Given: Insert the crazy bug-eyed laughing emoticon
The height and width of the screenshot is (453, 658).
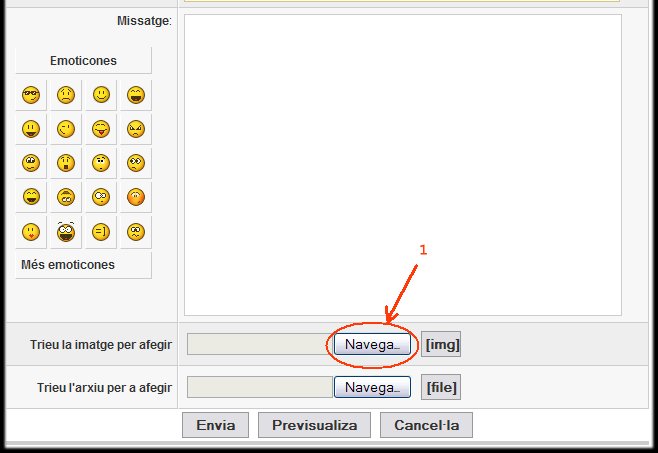Looking at the screenshot, I should tap(66, 232).
